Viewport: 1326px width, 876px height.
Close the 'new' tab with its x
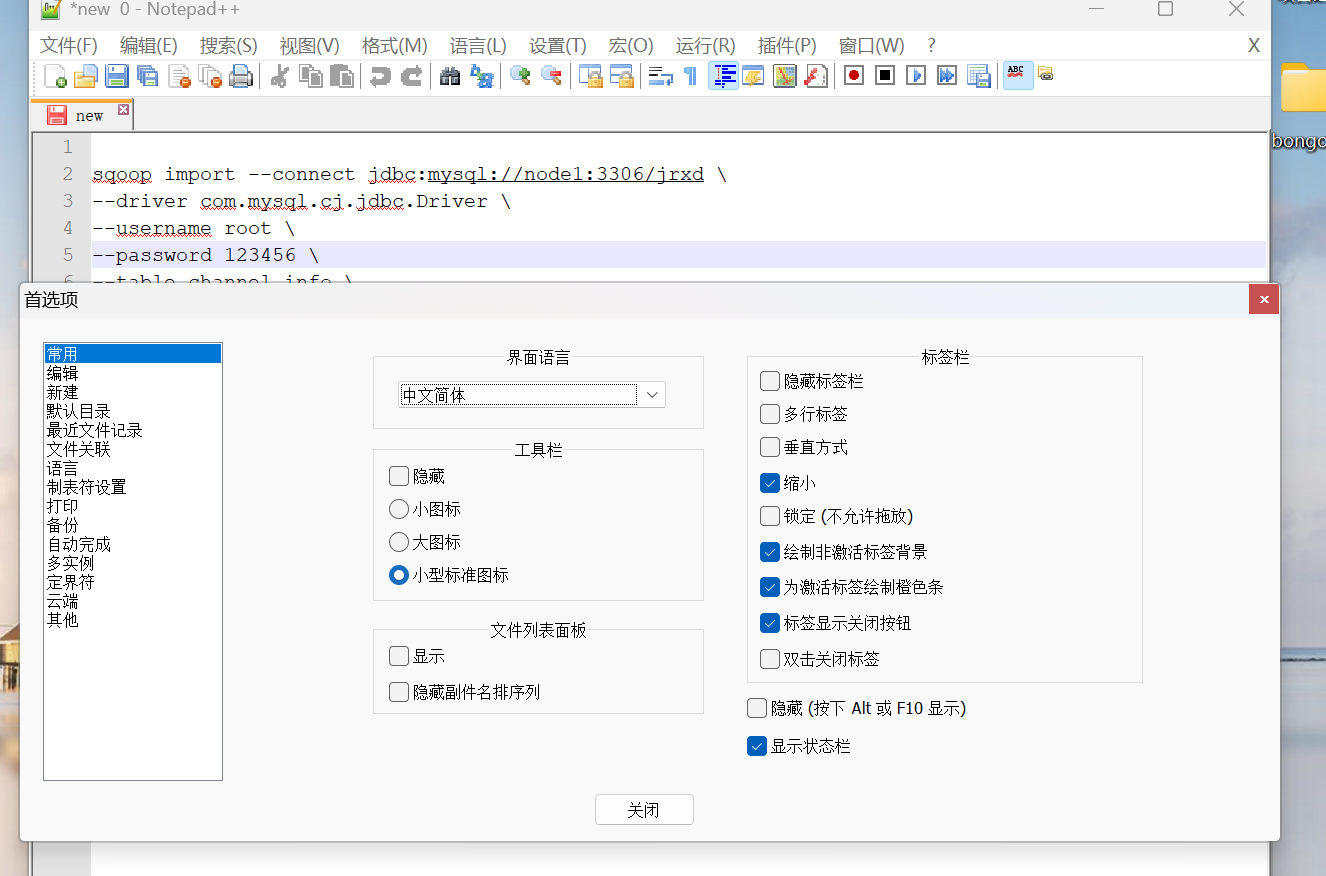click(x=124, y=110)
